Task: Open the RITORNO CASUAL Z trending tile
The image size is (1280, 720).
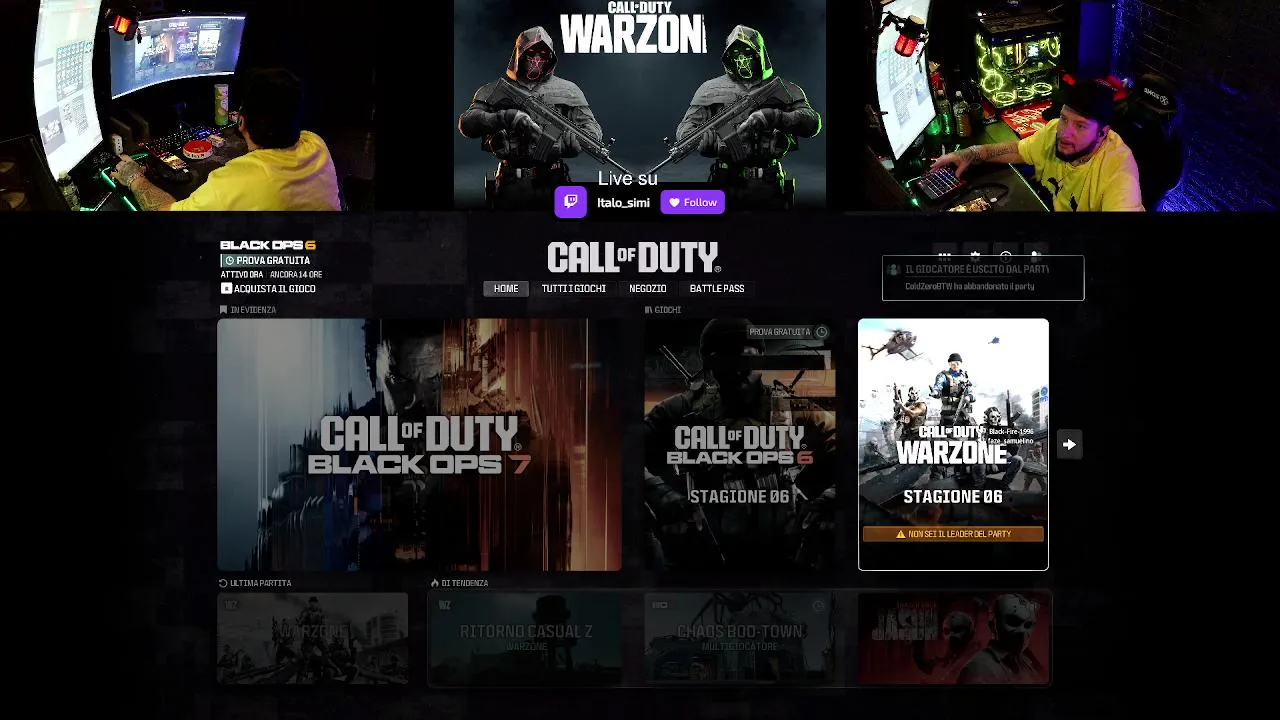Action: pos(526,638)
